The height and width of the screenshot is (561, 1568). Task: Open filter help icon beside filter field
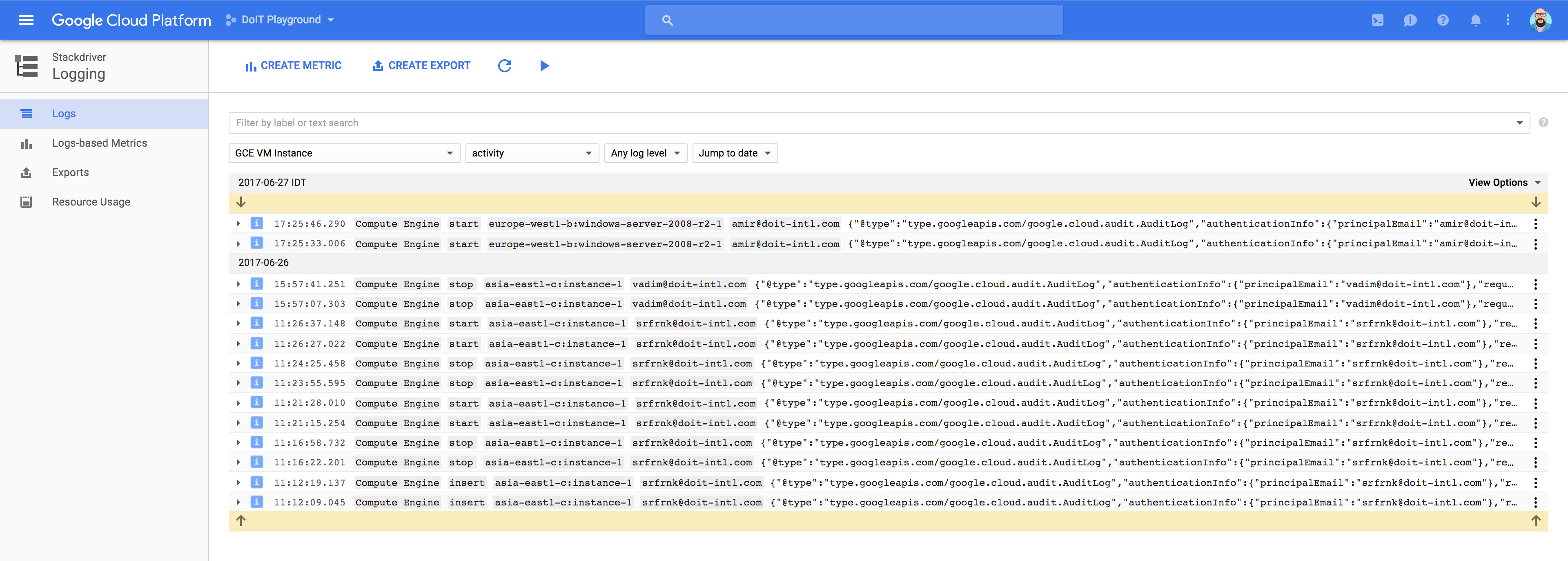[x=1543, y=123]
